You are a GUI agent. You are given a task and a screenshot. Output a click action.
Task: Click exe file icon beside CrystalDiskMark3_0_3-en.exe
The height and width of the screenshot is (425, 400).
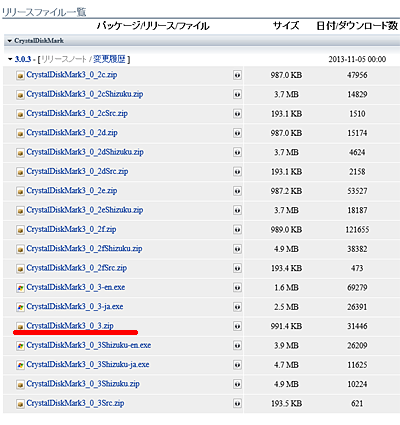pos(20,288)
